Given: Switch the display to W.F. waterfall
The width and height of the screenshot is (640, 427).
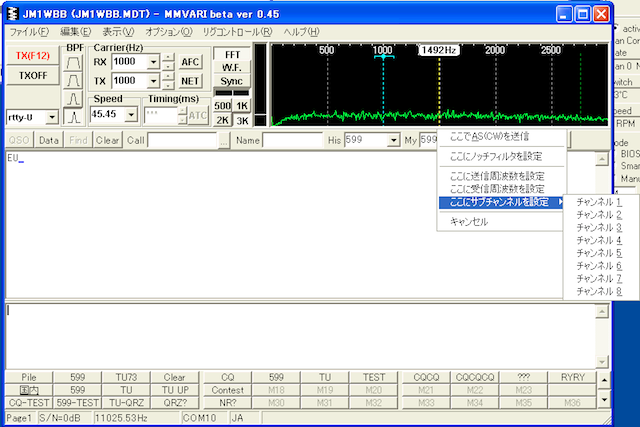Looking at the screenshot, I should coord(232,68).
